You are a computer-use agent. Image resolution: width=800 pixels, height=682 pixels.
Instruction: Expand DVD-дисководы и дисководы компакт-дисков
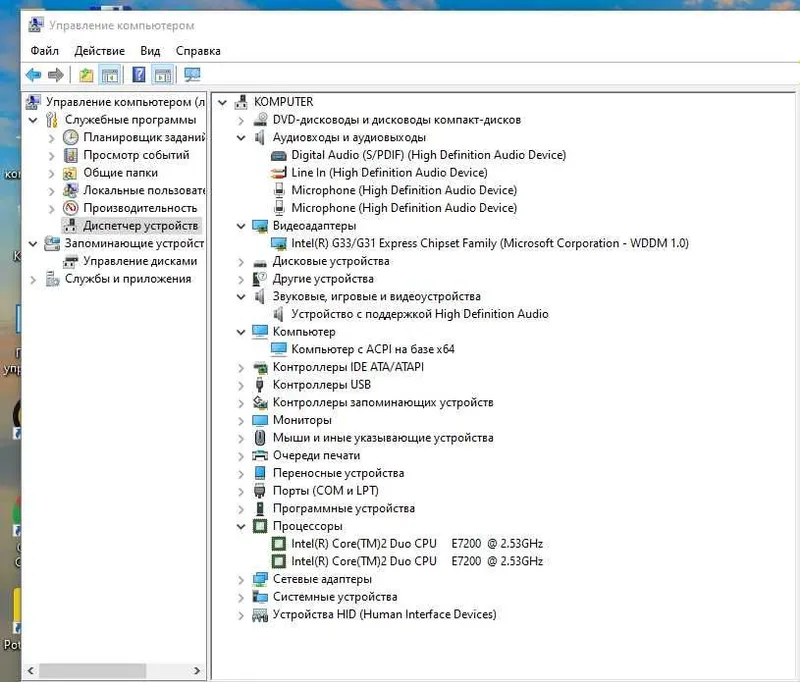[241, 120]
